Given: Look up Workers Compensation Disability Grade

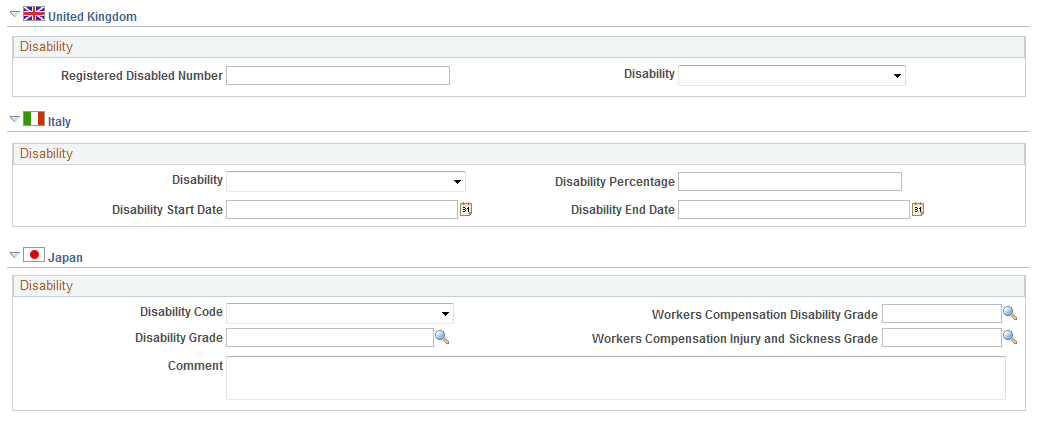Looking at the screenshot, I should (x=1009, y=313).
